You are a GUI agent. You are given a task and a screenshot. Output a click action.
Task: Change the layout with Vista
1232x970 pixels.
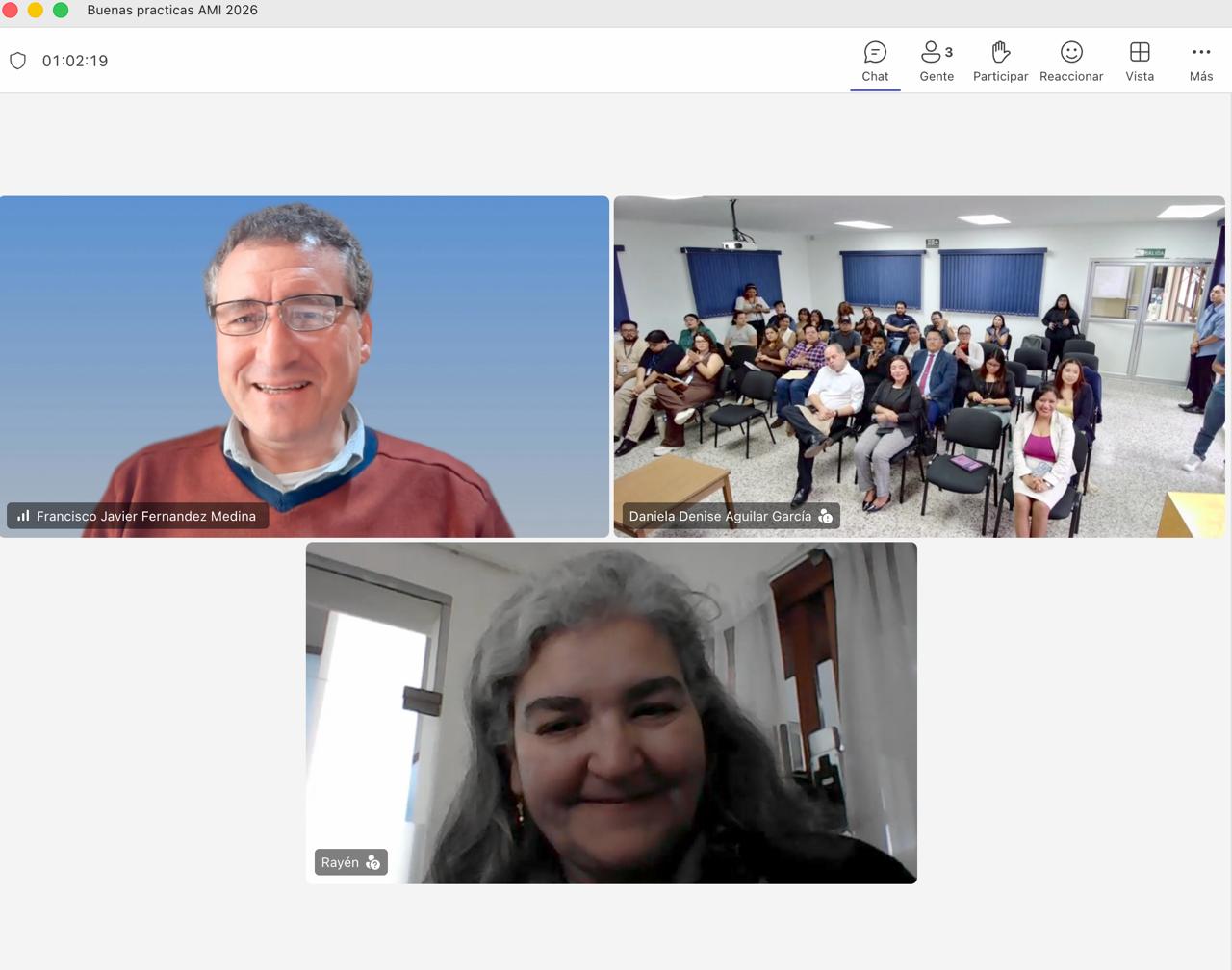tap(1140, 62)
